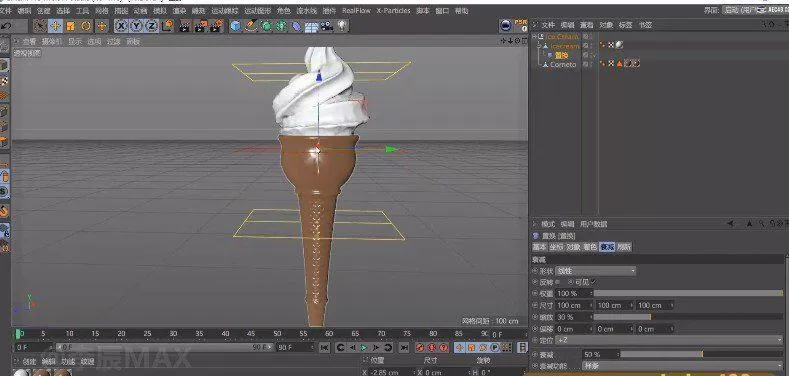
Task: Play the animation forward
Action: [363, 347]
